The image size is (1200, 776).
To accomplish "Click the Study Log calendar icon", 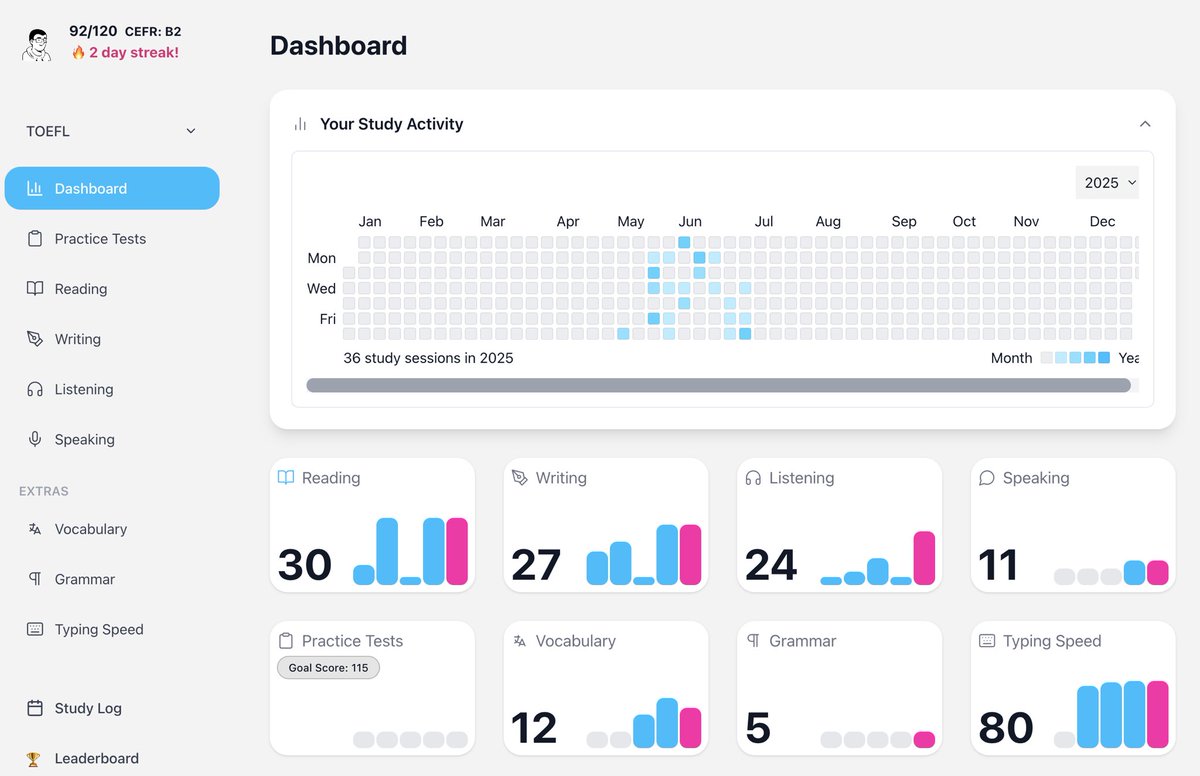I will (35, 708).
